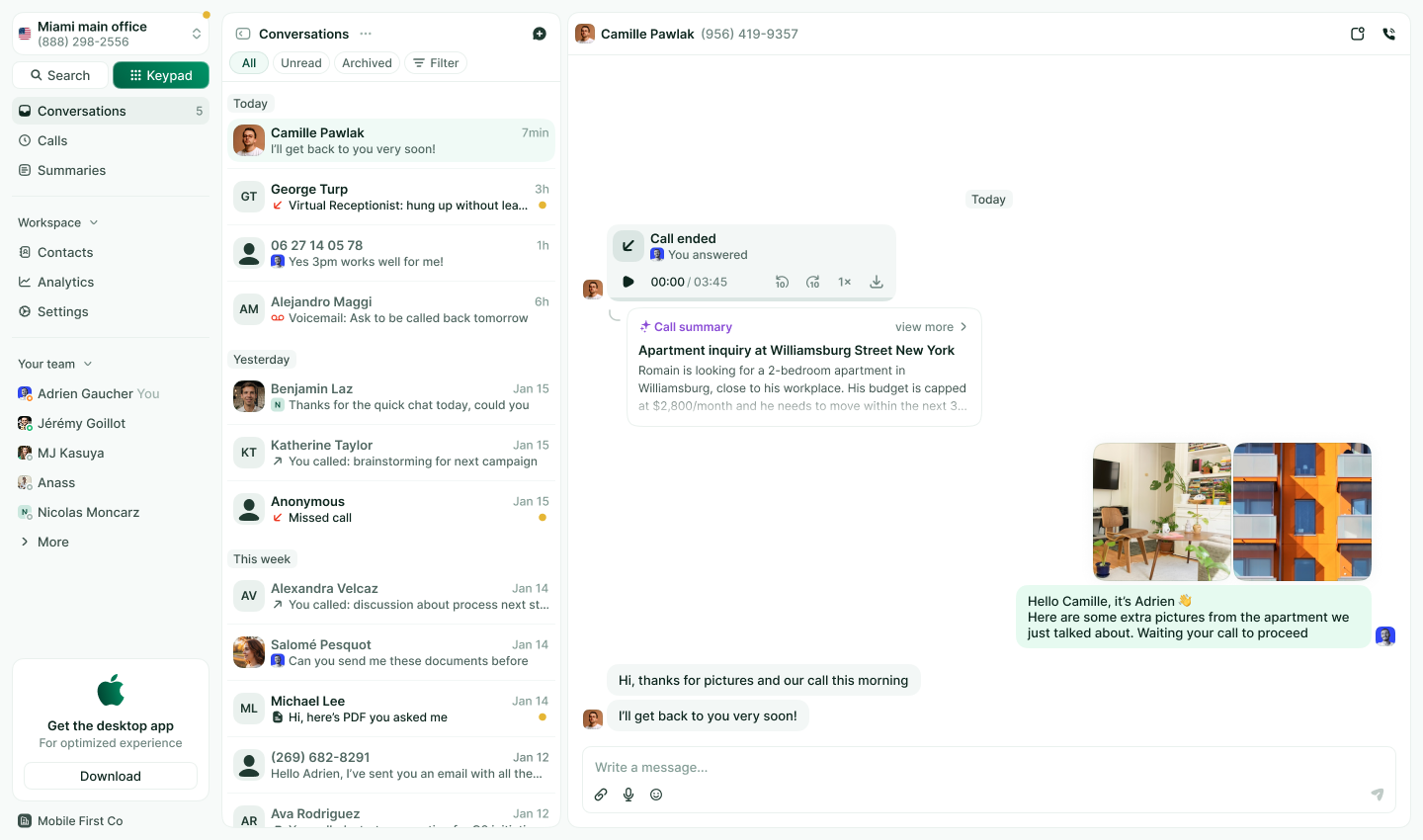The height and width of the screenshot is (840, 1423).
Task: Open the Keypad
Action: click(161, 75)
